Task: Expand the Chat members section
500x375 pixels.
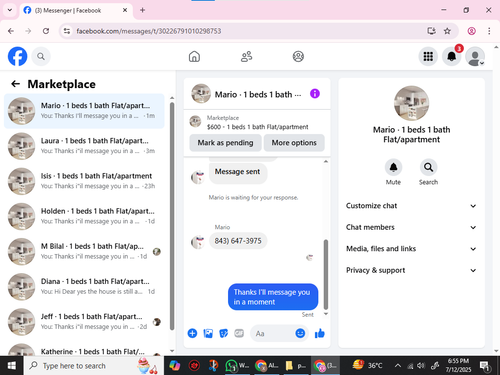Action: pyautogui.click(x=411, y=227)
